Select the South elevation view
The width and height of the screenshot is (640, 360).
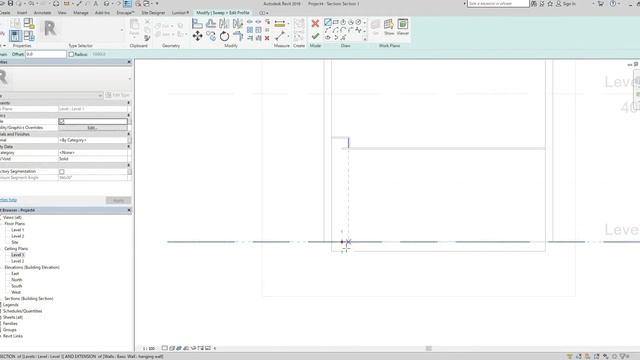[17, 286]
